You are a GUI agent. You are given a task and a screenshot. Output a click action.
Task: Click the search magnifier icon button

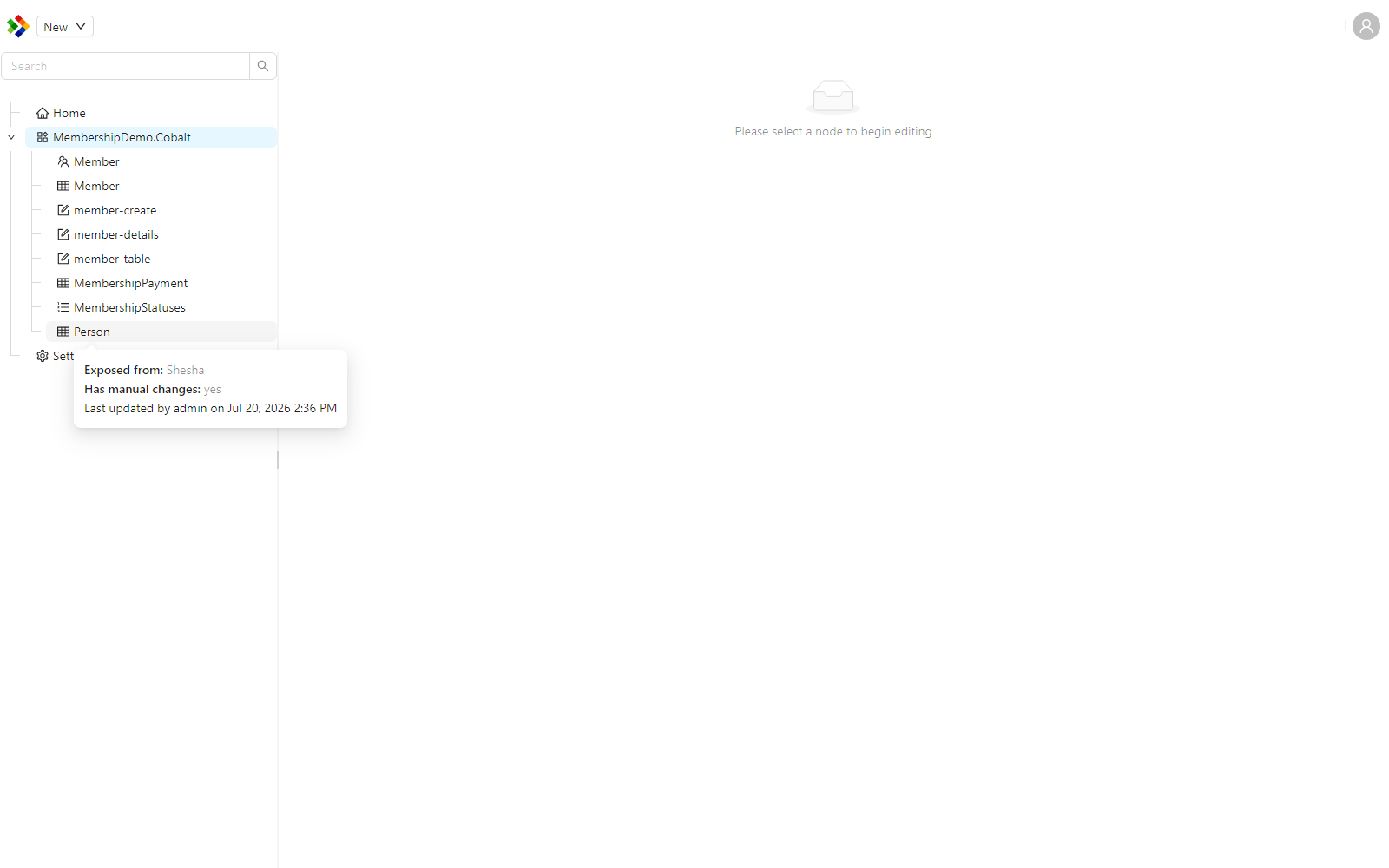click(263, 66)
